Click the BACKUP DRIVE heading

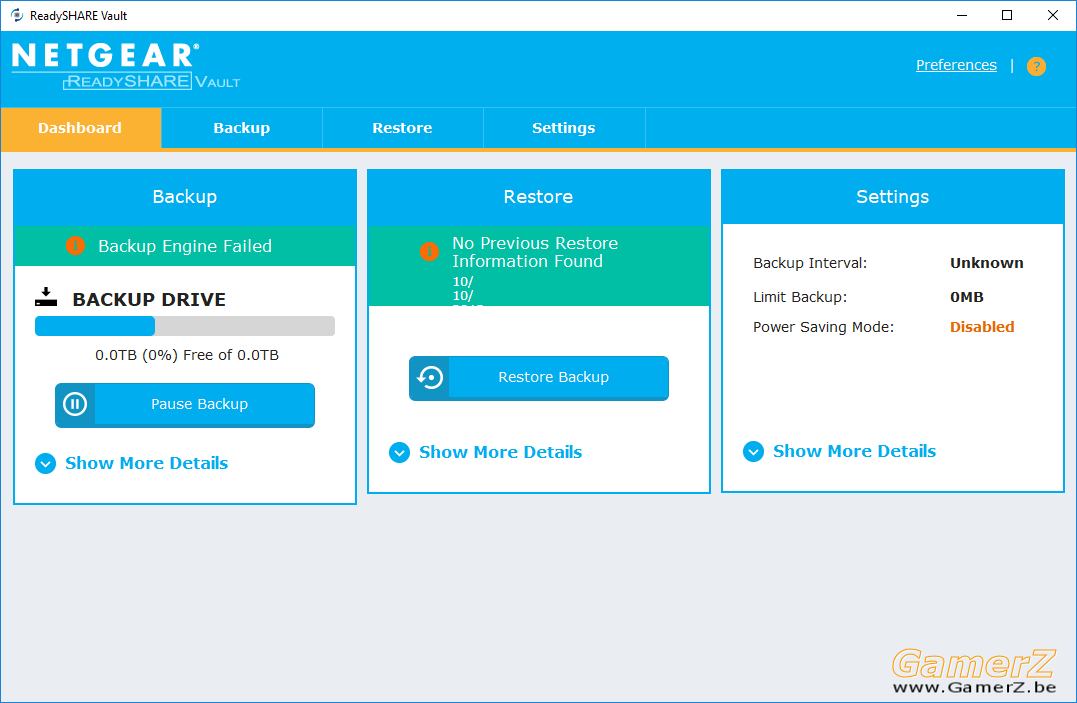click(149, 300)
